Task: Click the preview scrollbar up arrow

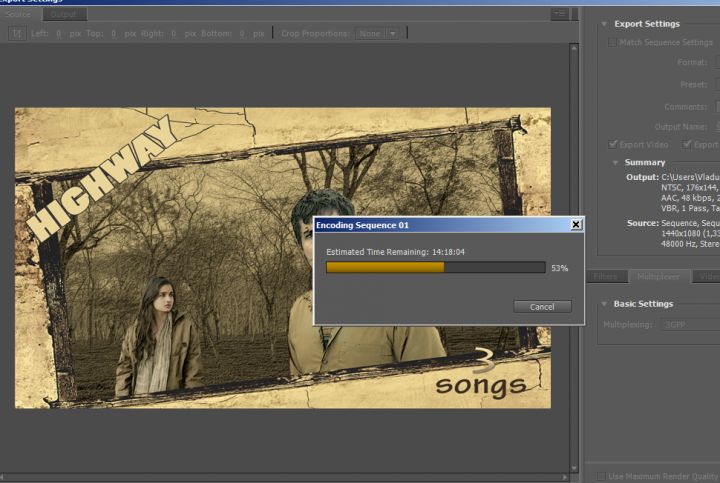Action: (x=574, y=47)
